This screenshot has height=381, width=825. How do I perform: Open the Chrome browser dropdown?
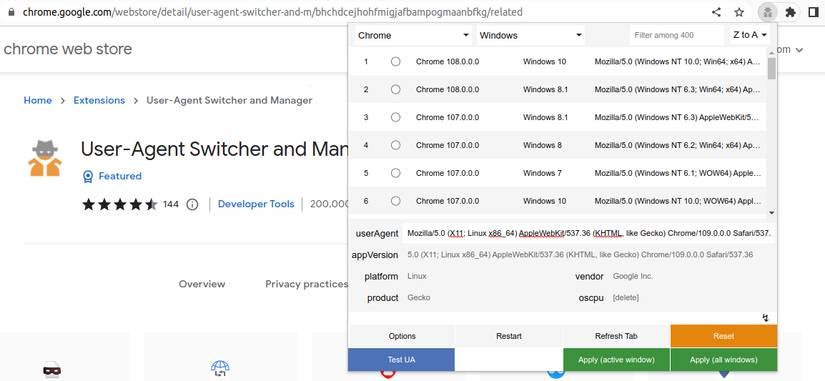412,35
